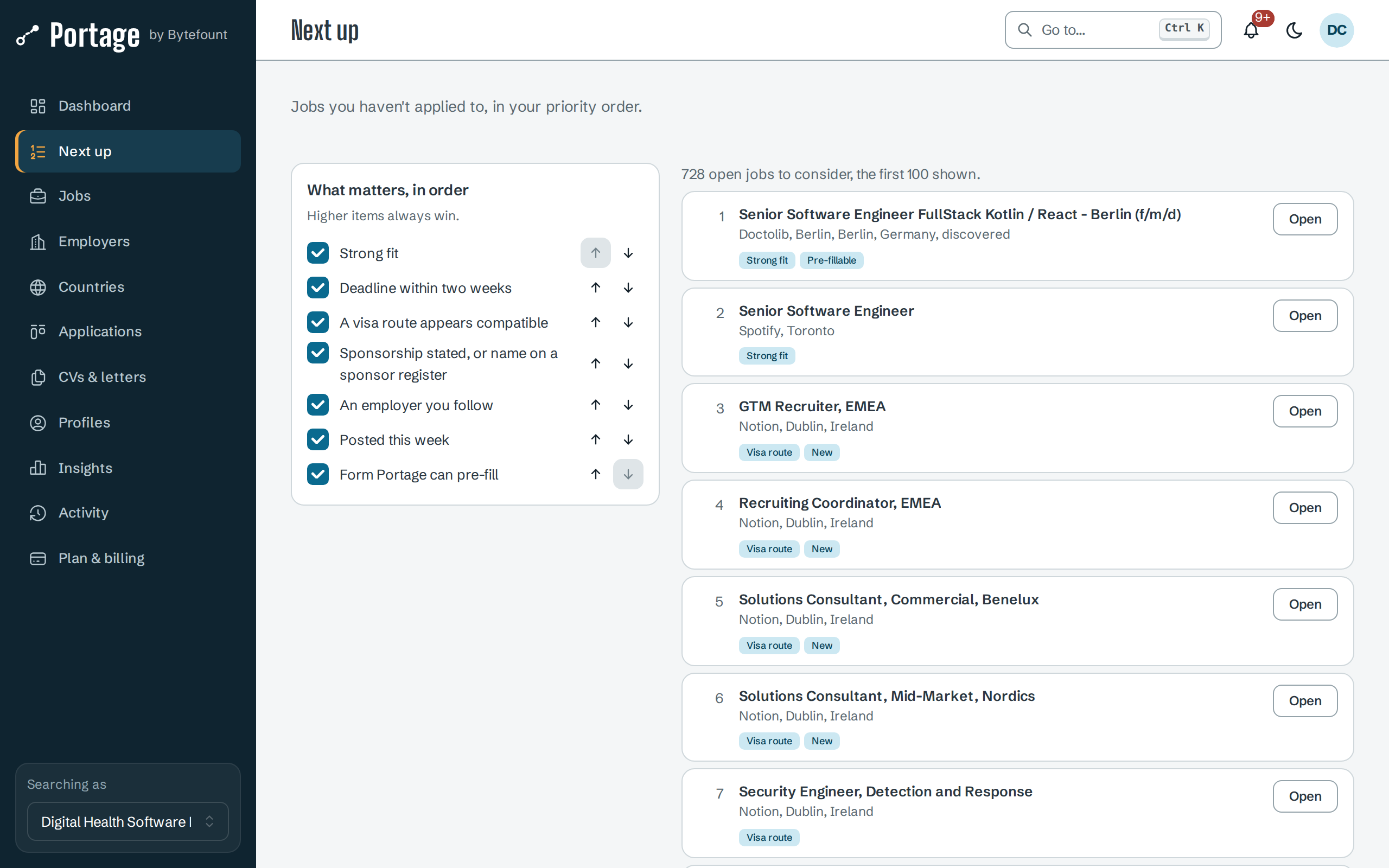Move 'A visa route appears compatible' down
Viewport: 1389px width, 868px height.
(628, 323)
